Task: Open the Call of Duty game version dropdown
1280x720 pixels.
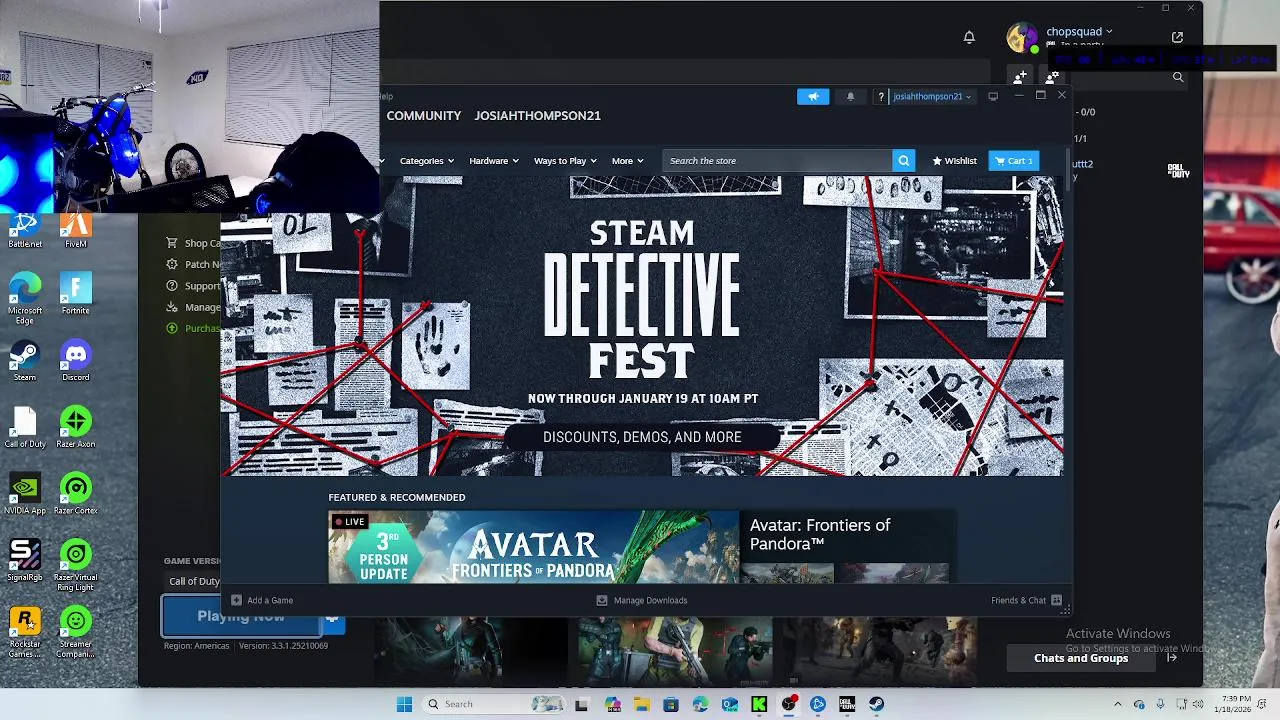Action: tap(194, 581)
